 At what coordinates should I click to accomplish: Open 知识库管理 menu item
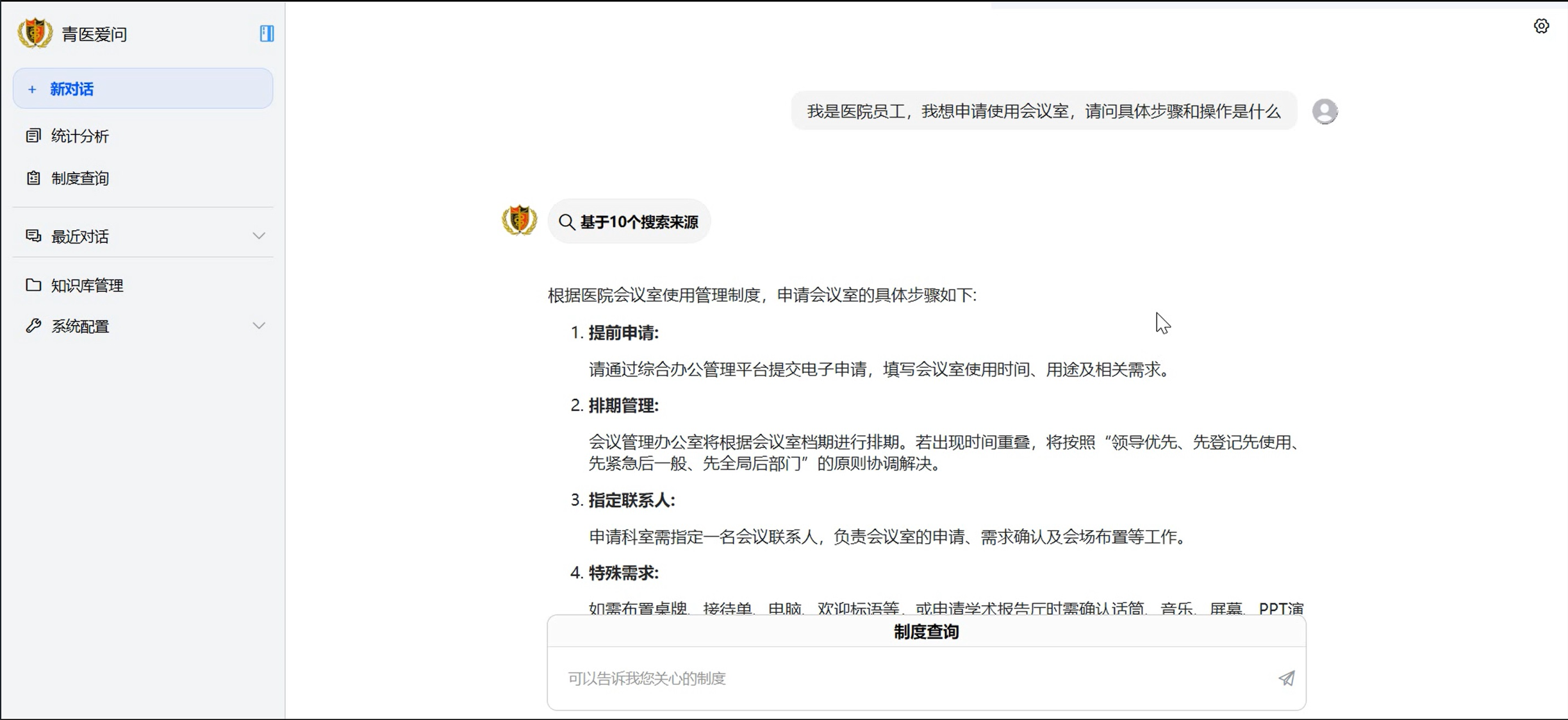tap(87, 285)
